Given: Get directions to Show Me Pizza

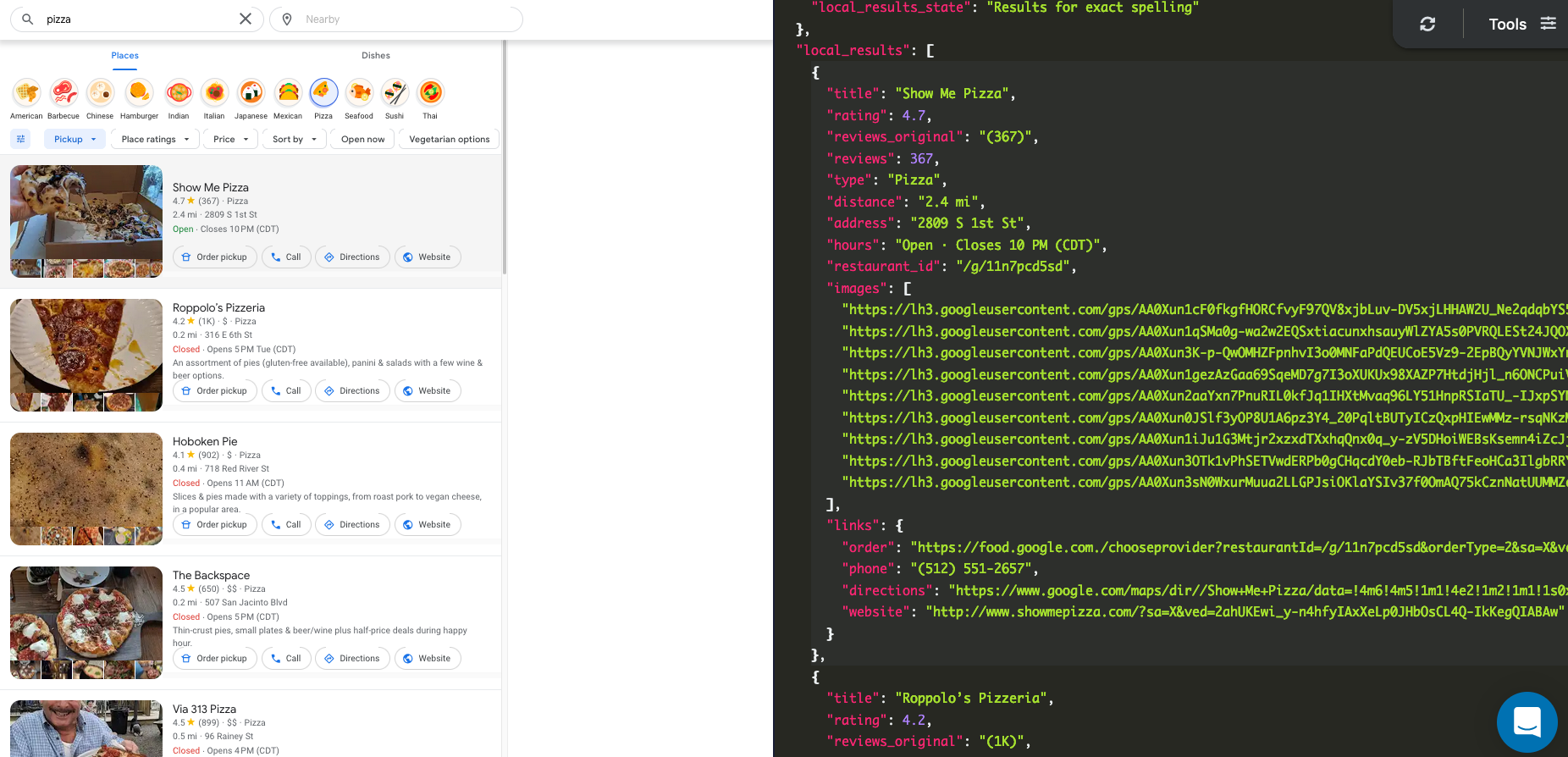Looking at the screenshot, I should click(x=352, y=257).
